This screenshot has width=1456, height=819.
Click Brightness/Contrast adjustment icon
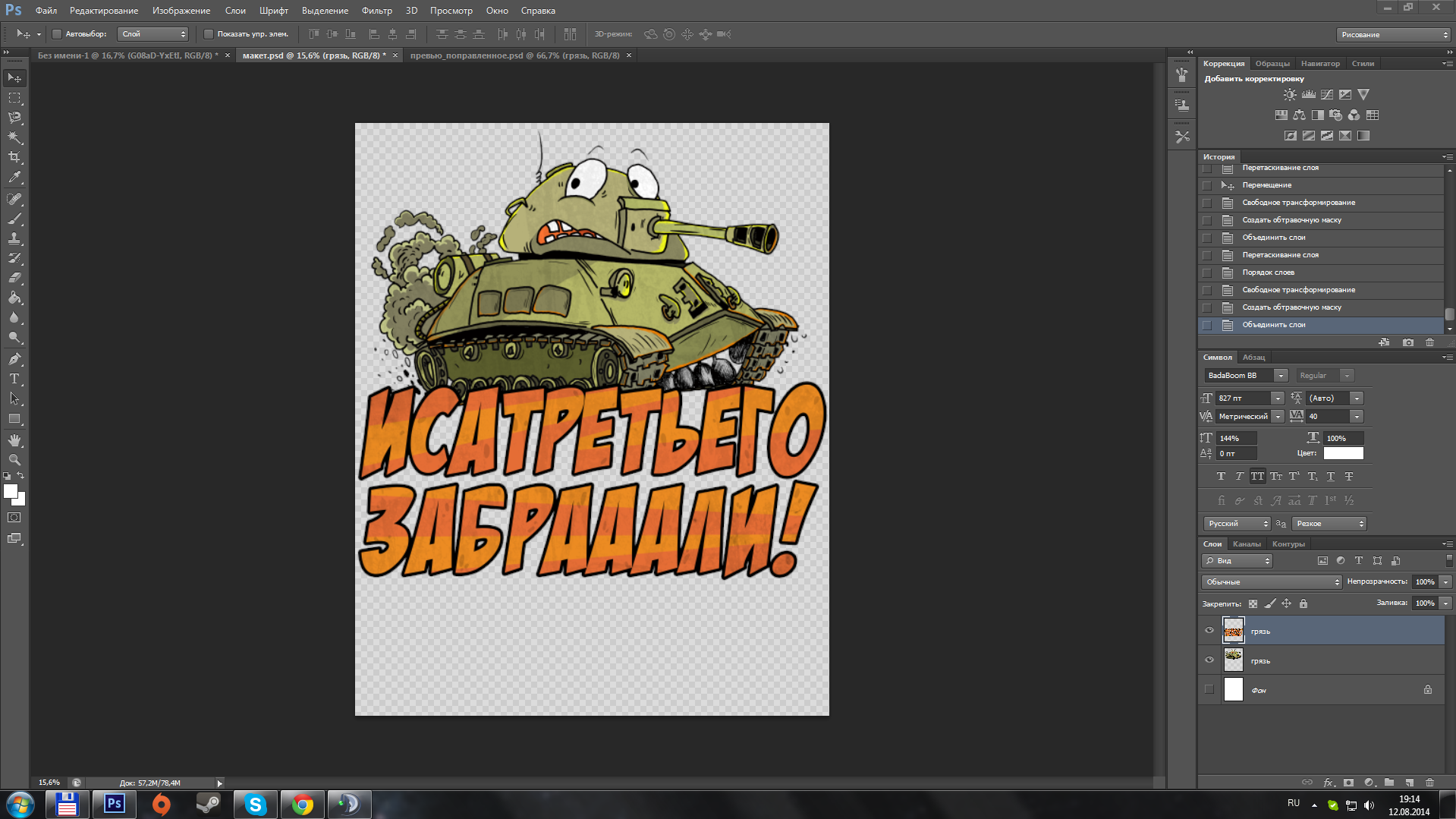tap(1290, 95)
